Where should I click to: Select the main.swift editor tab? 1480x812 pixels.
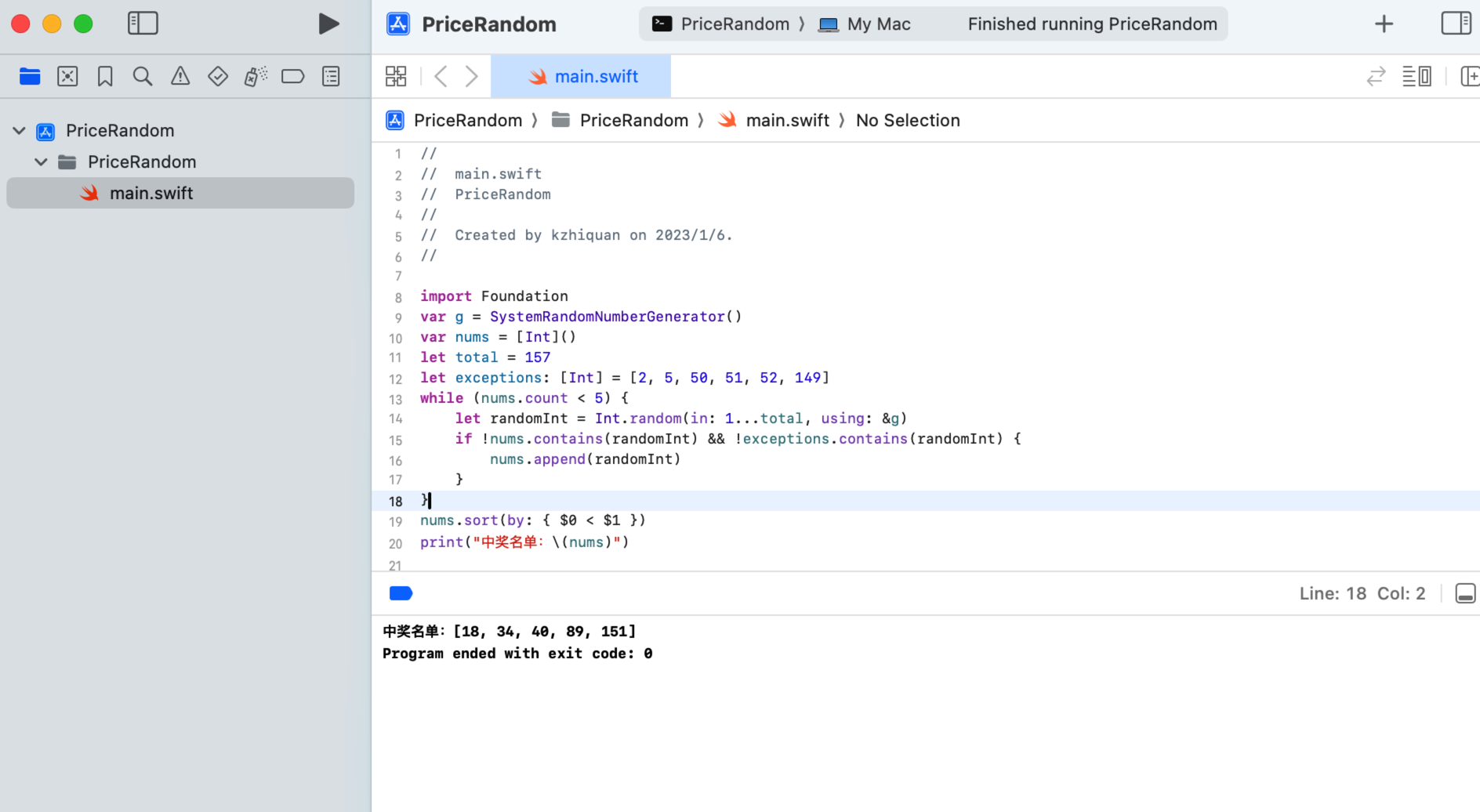coord(581,76)
